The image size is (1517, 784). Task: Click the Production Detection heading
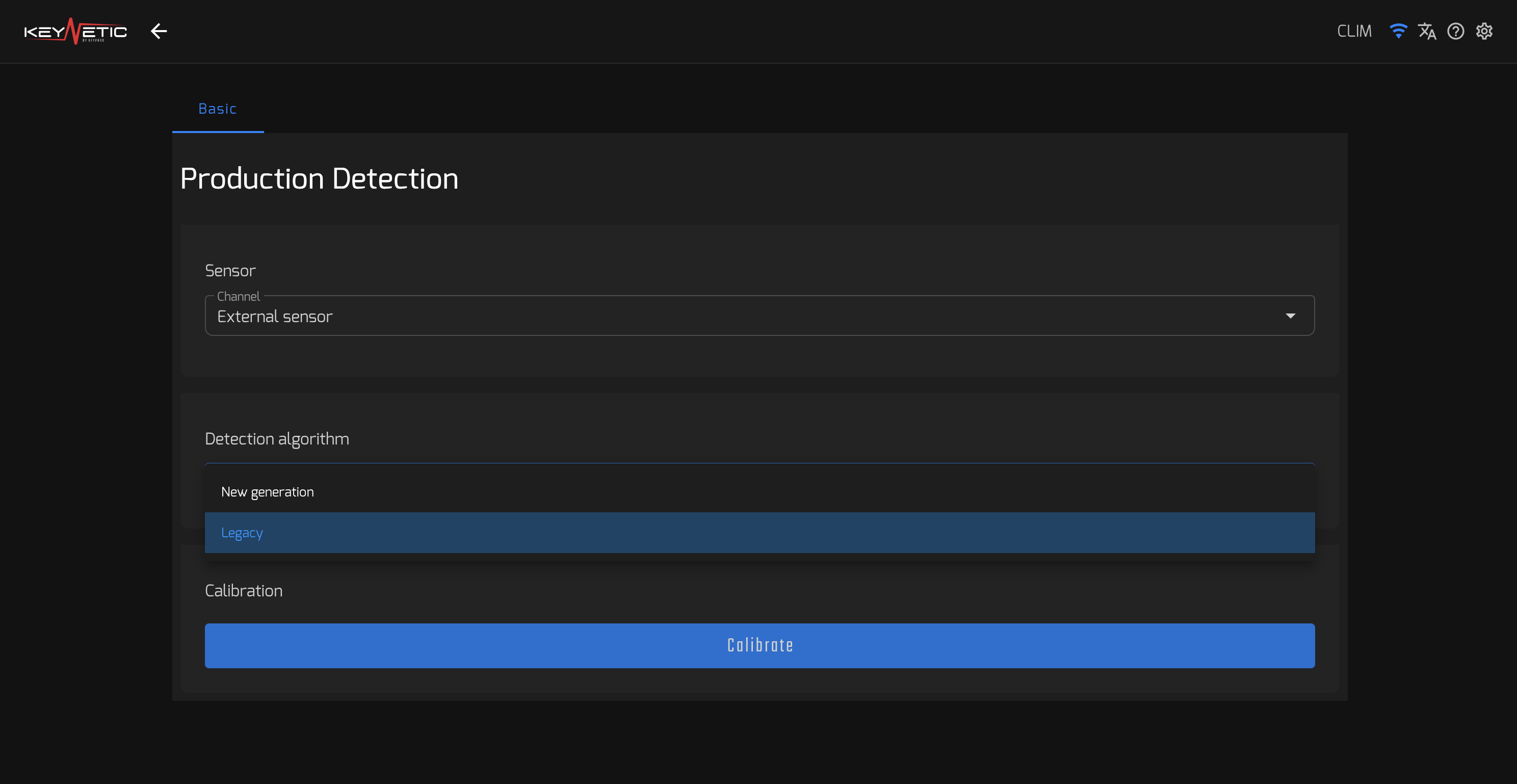point(319,178)
